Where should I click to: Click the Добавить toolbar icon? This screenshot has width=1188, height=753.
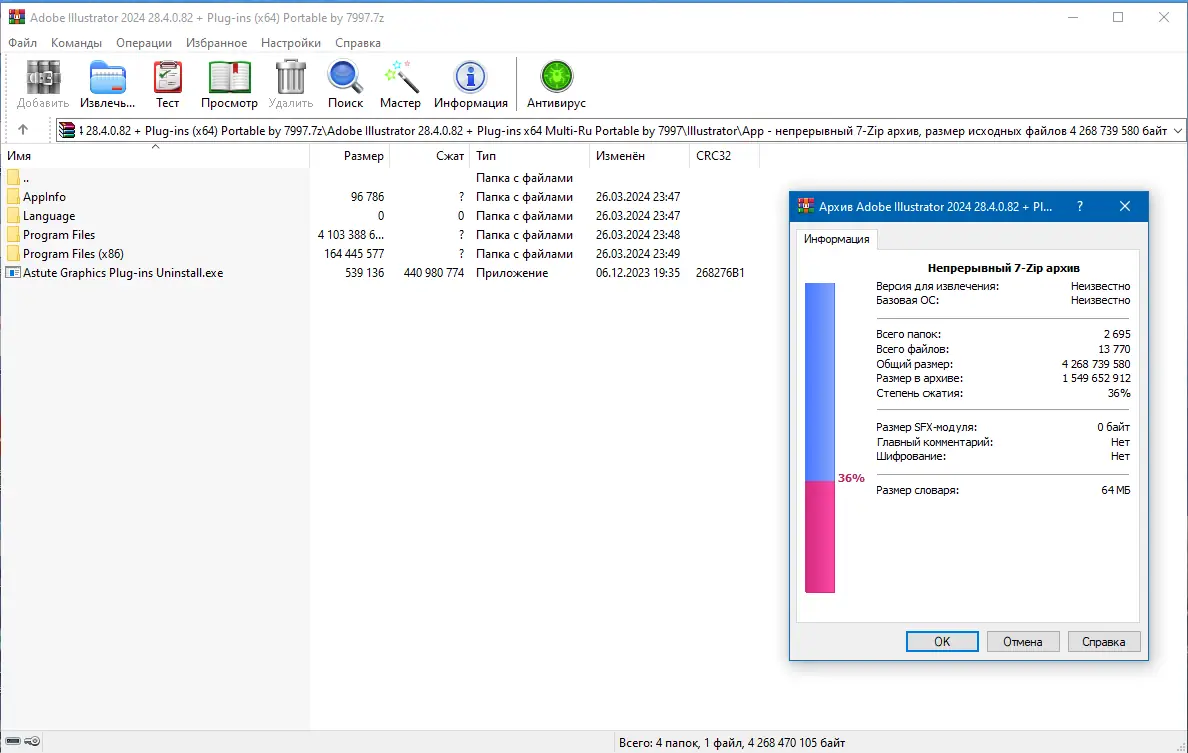(x=43, y=77)
